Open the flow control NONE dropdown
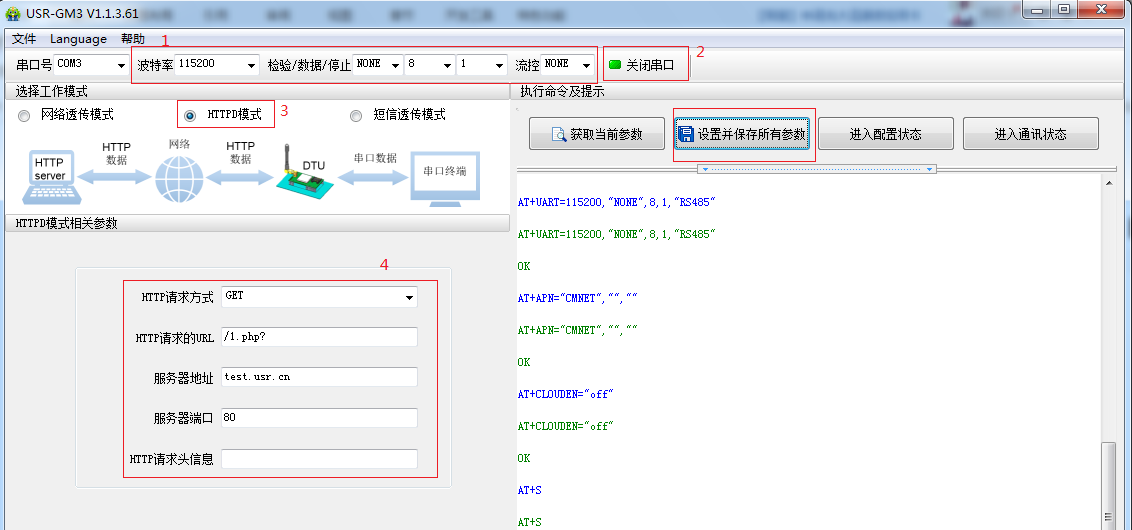 (585, 65)
